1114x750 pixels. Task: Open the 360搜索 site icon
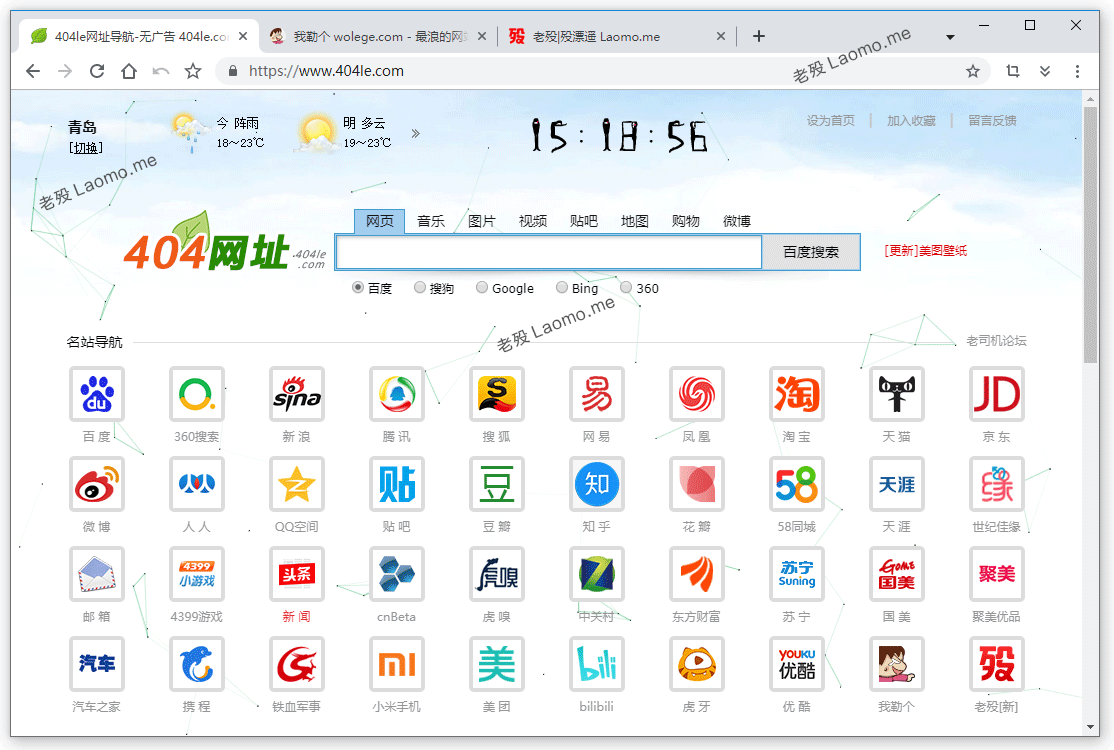(197, 394)
